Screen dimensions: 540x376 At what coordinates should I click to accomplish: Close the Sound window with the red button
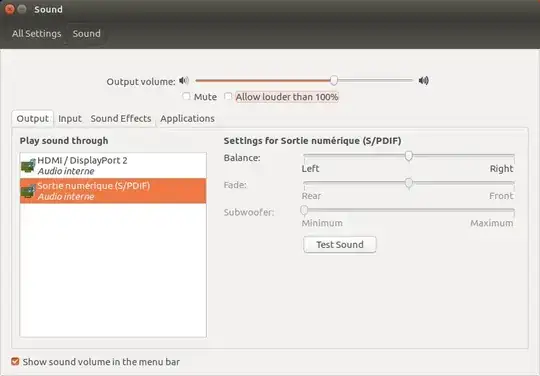(10, 9)
